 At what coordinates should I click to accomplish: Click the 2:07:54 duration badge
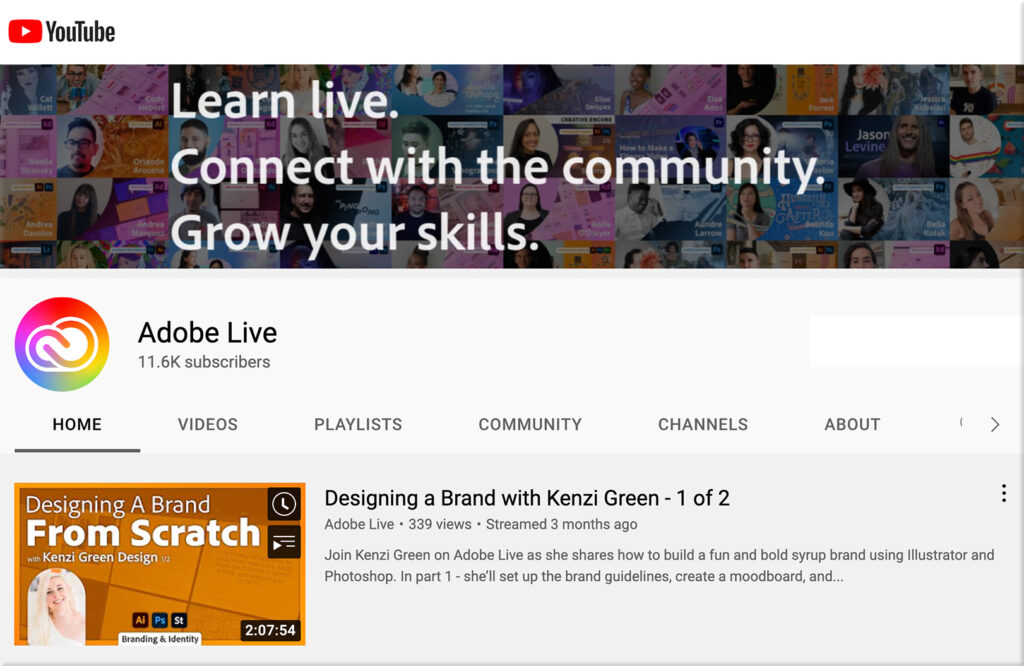click(270, 630)
